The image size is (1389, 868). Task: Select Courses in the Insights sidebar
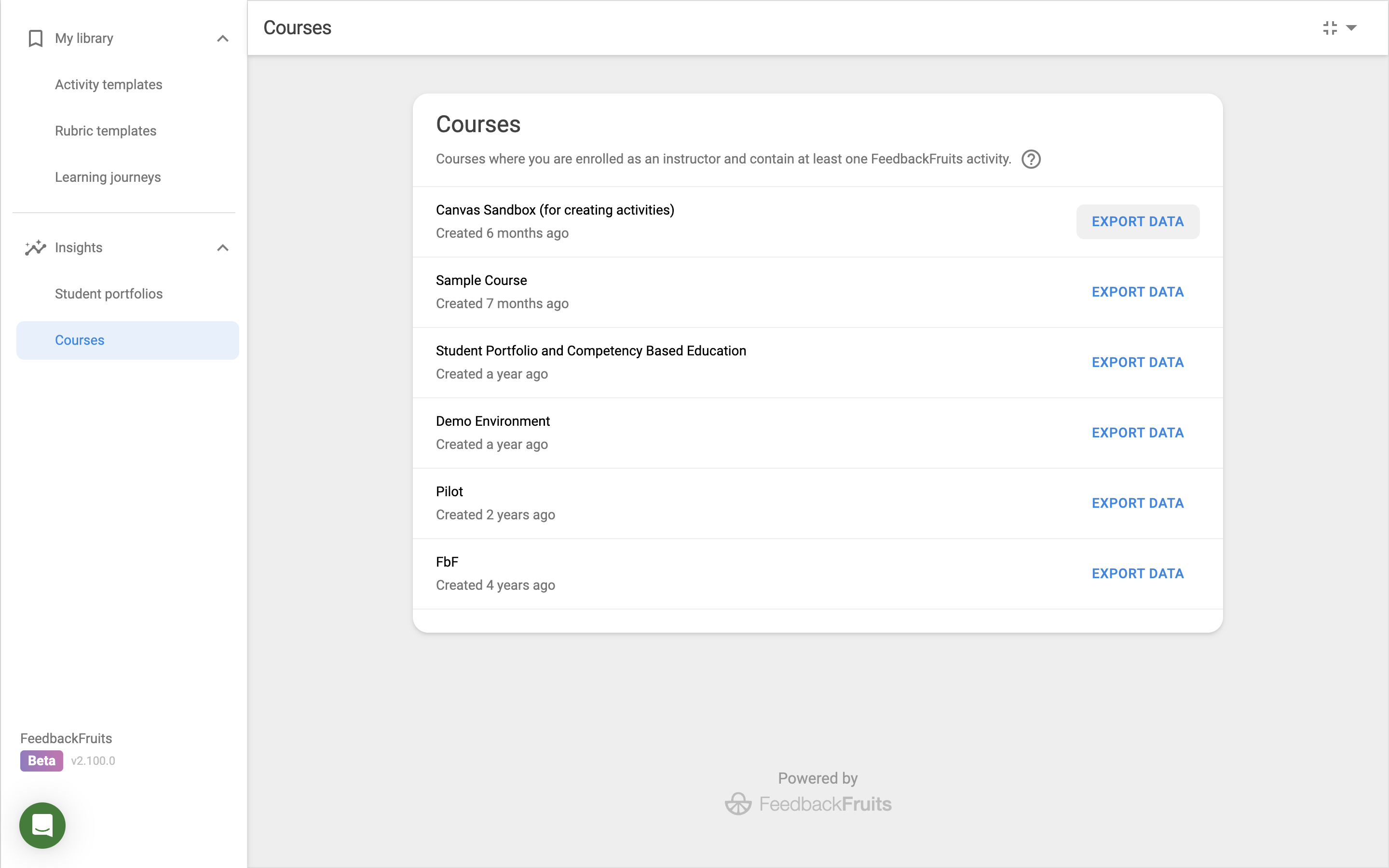coord(127,340)
